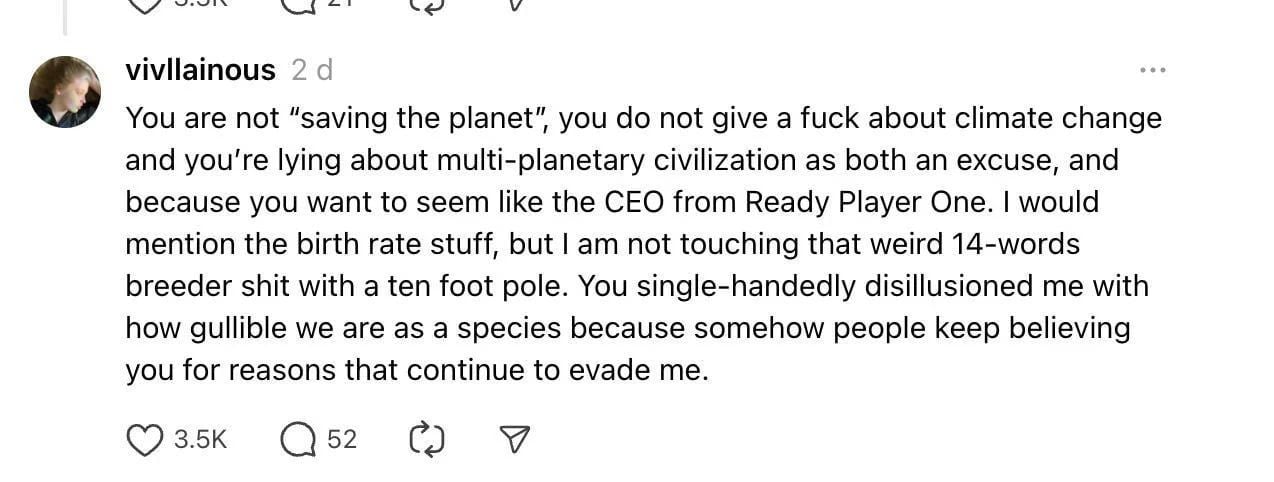Open replies via the comment bubble icon
This screenshot has height=482, width=1274.
point(297,439)
